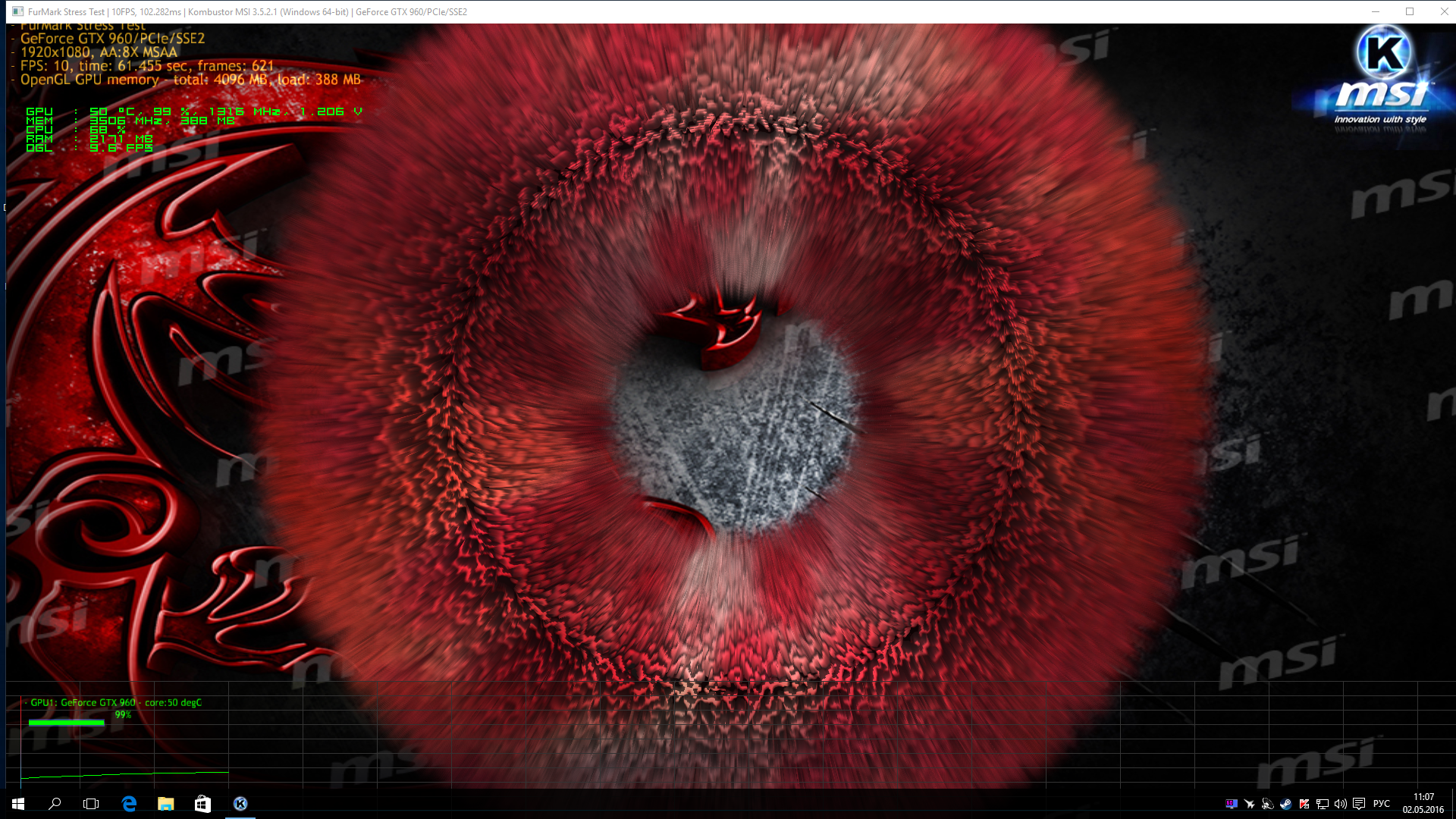Image resolution: width=1456 pixels, height=819 pixels.
Task: Open the Action Center notifications icon
Action: coord(1359,804)
